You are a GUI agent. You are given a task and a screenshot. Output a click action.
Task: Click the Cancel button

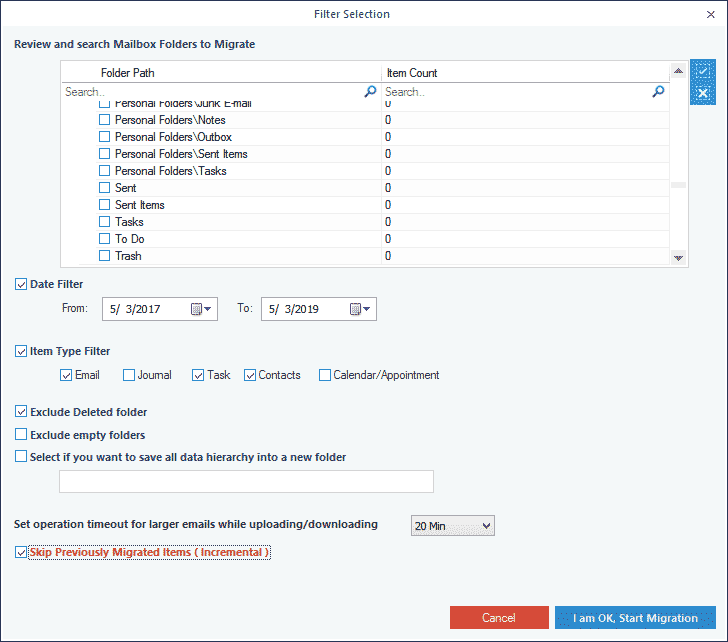(499, 618)
